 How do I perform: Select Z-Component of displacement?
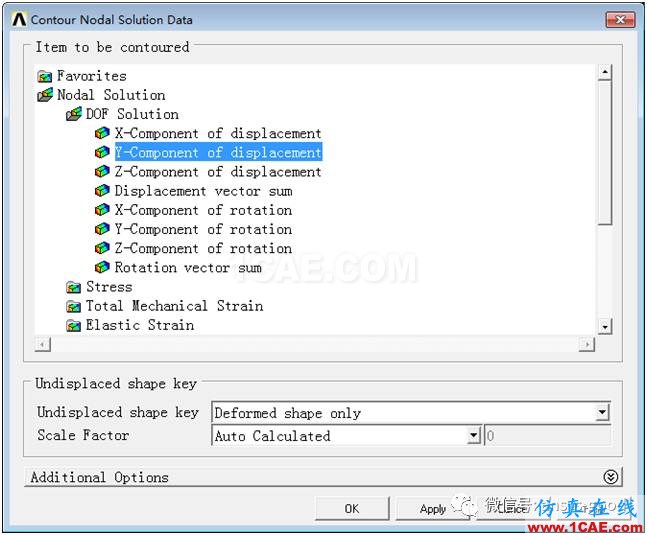pos(218,172)
